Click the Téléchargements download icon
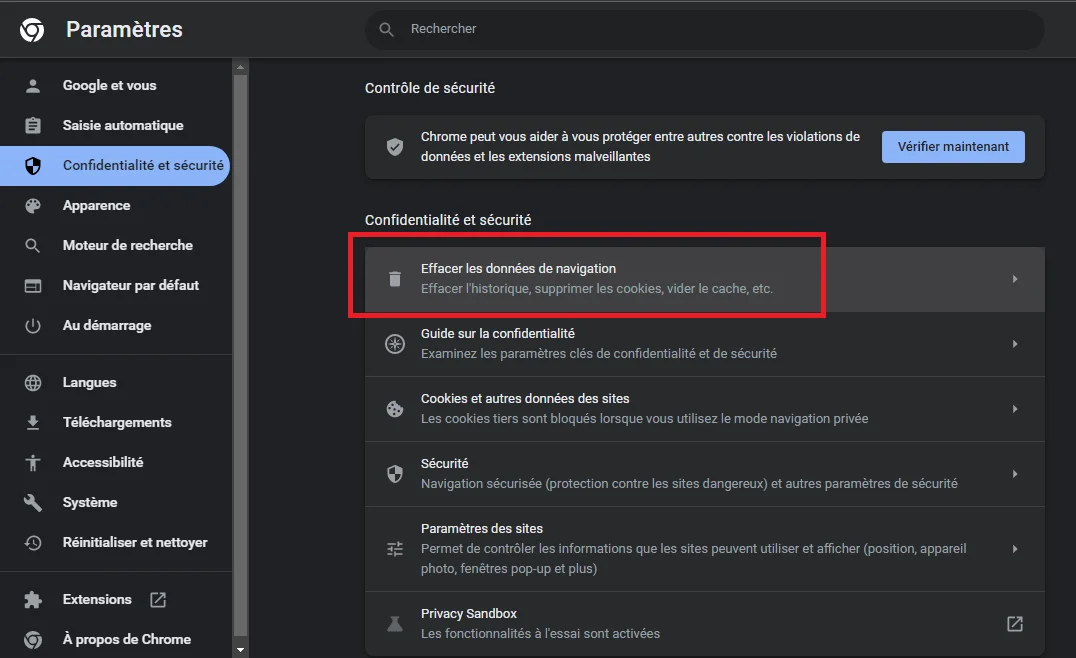This screenshot has height=658, width=1076. point(33,423)
